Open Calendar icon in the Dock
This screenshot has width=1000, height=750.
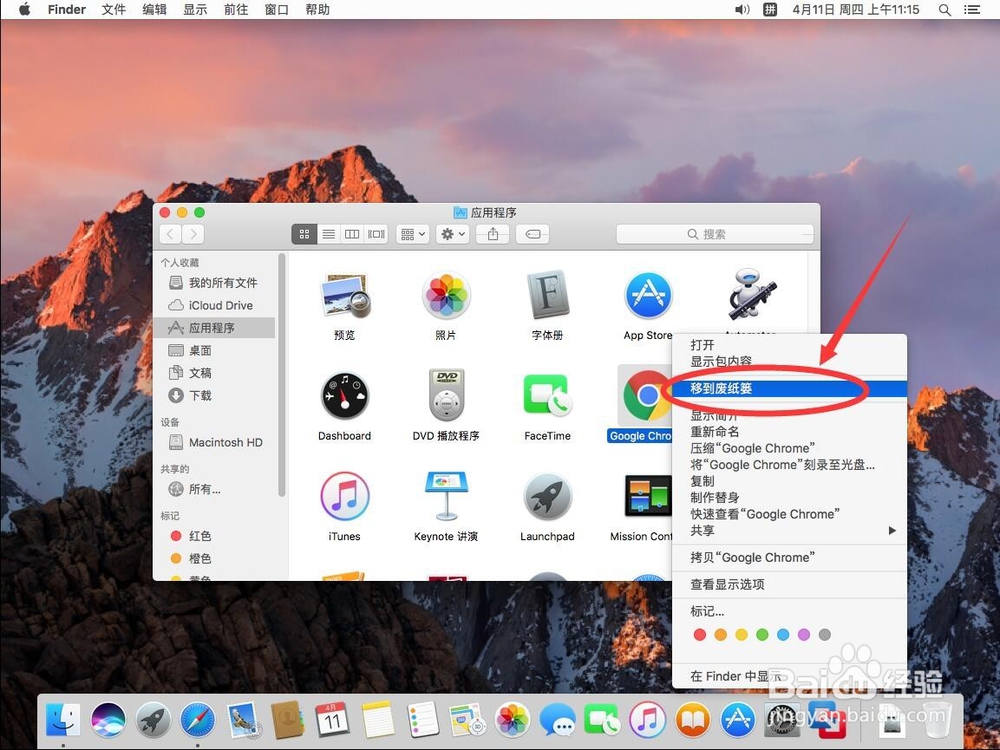point(332,720)
